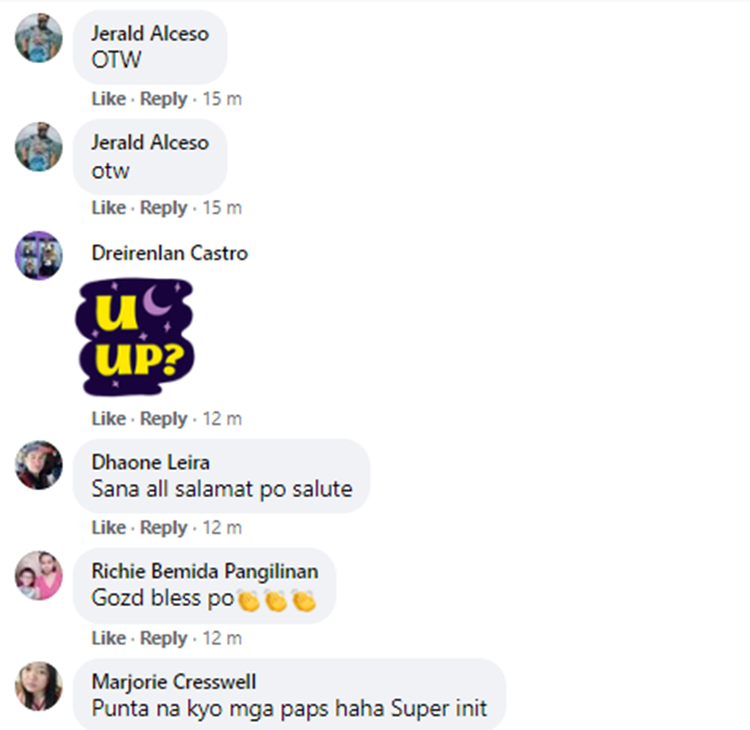This screenshot has width=750, height=730.
Task: Open Dreirenlan Castro's profile picture
Action: coord(39,255)
